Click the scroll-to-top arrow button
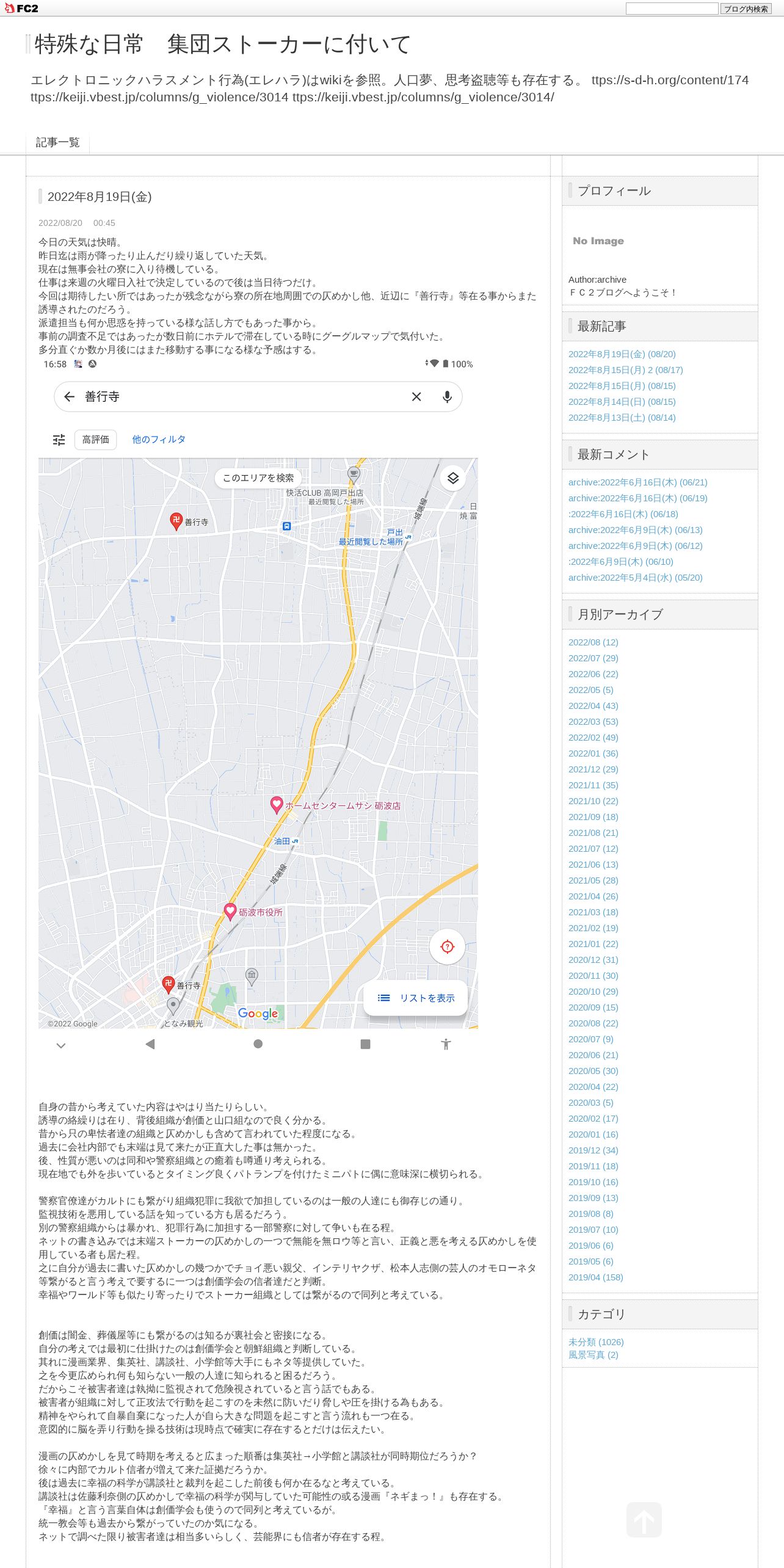784x1568 pixels. click(644, 1520)
